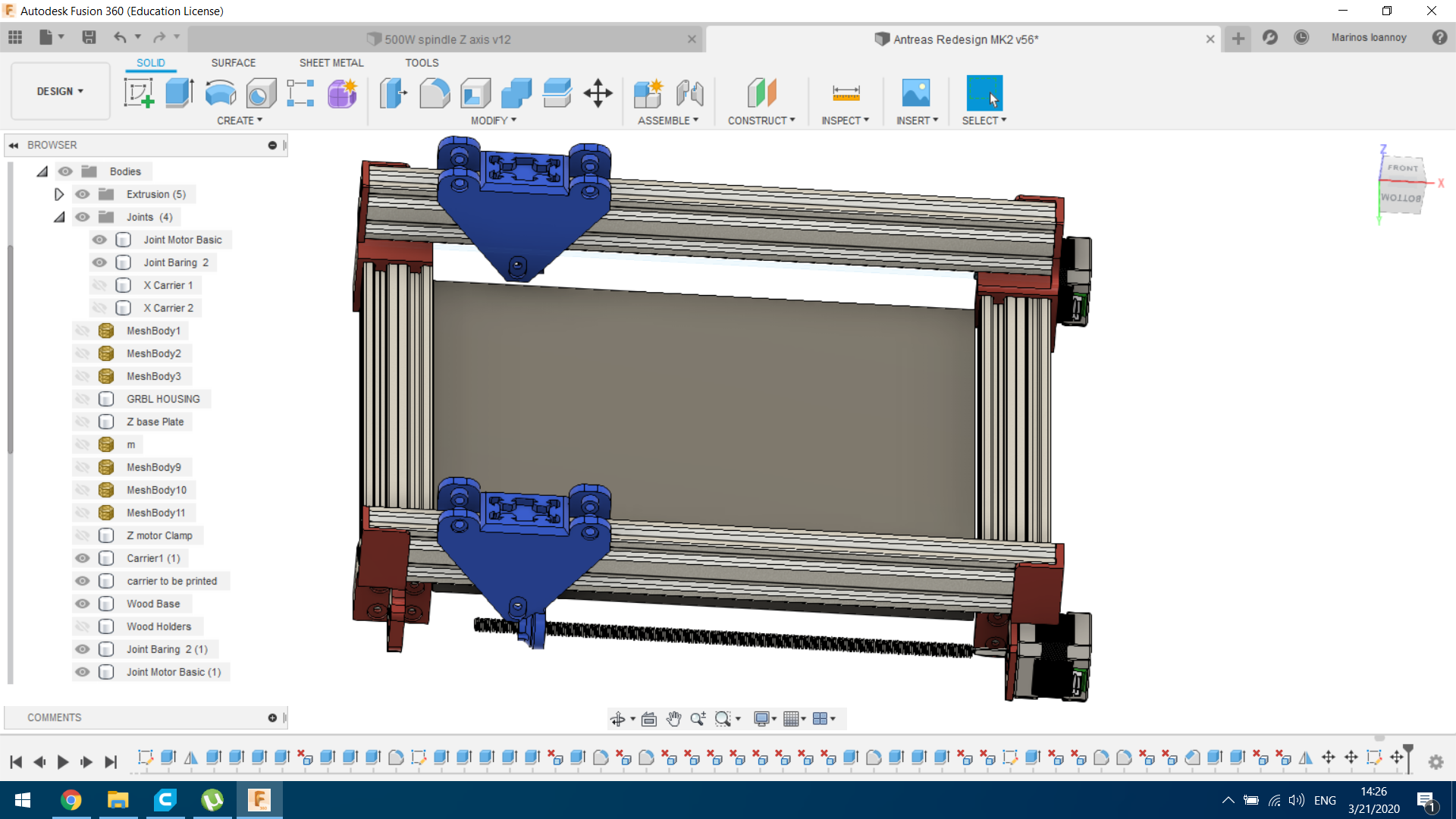Click the Save icon in top toolbar
This screenshot has width=1456, height=819.
89,37
